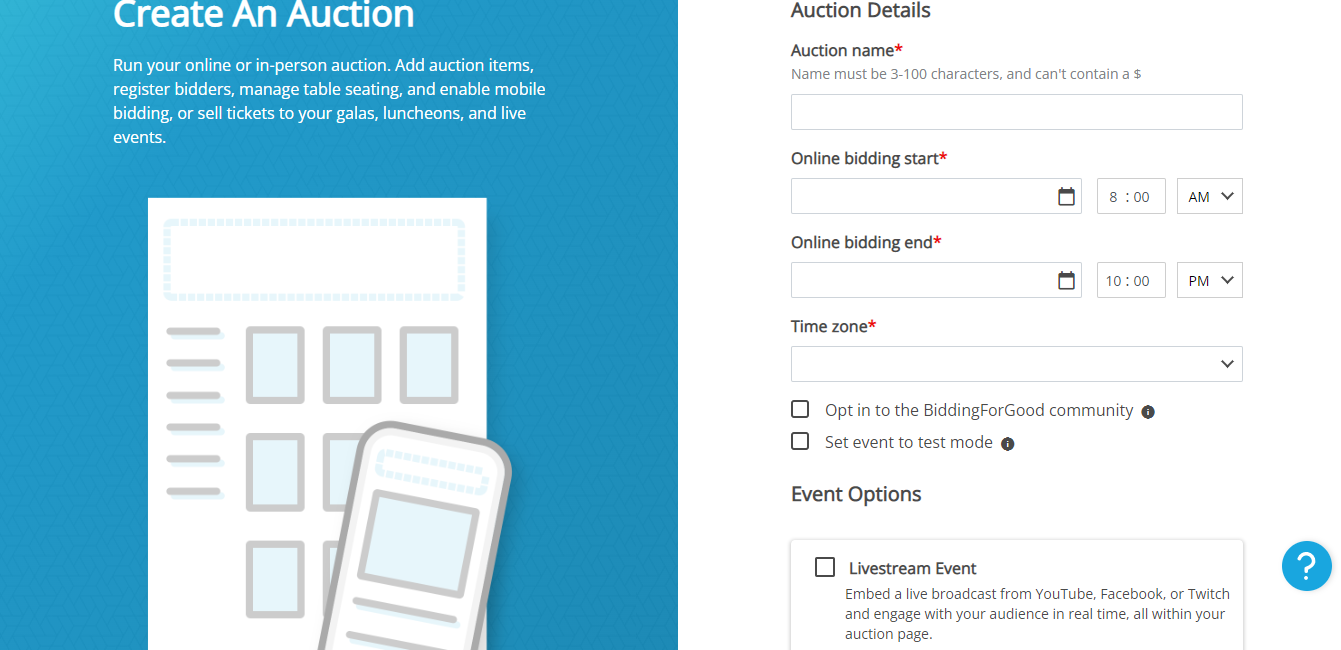This screenshot has height=650, width=1341.
Task: Click the online bidding end date field
Action: (x=936, y=280)
